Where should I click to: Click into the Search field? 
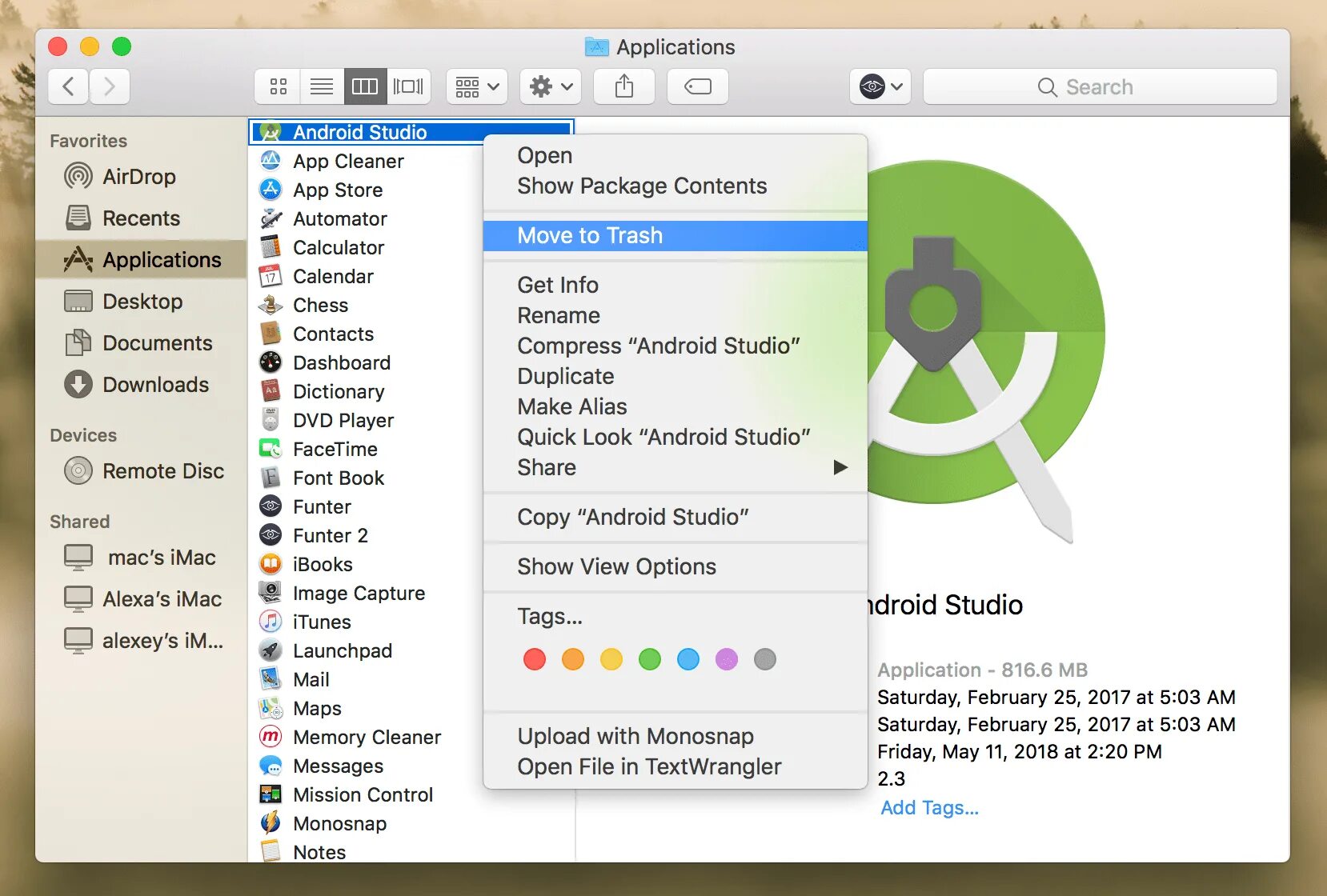[1100, 86]
